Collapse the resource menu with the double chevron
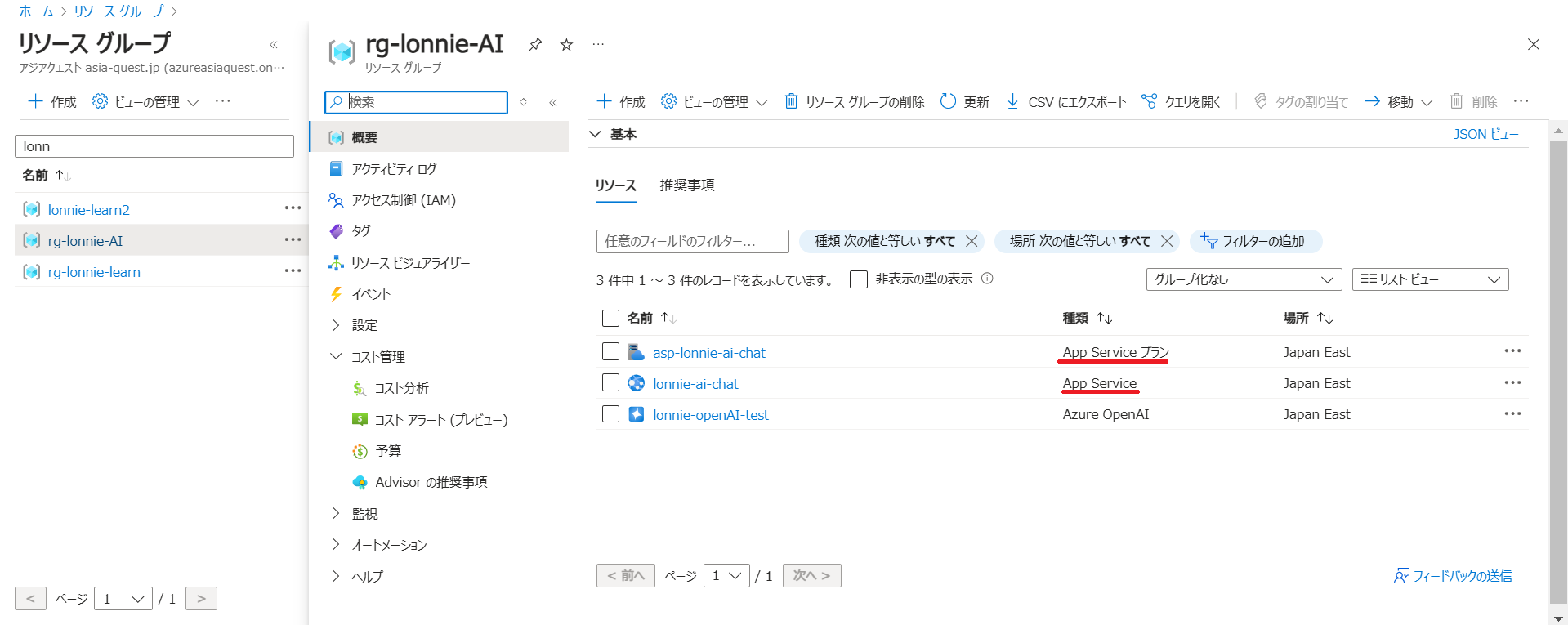This screenshot has height=625, width=1568. point(553,102)
